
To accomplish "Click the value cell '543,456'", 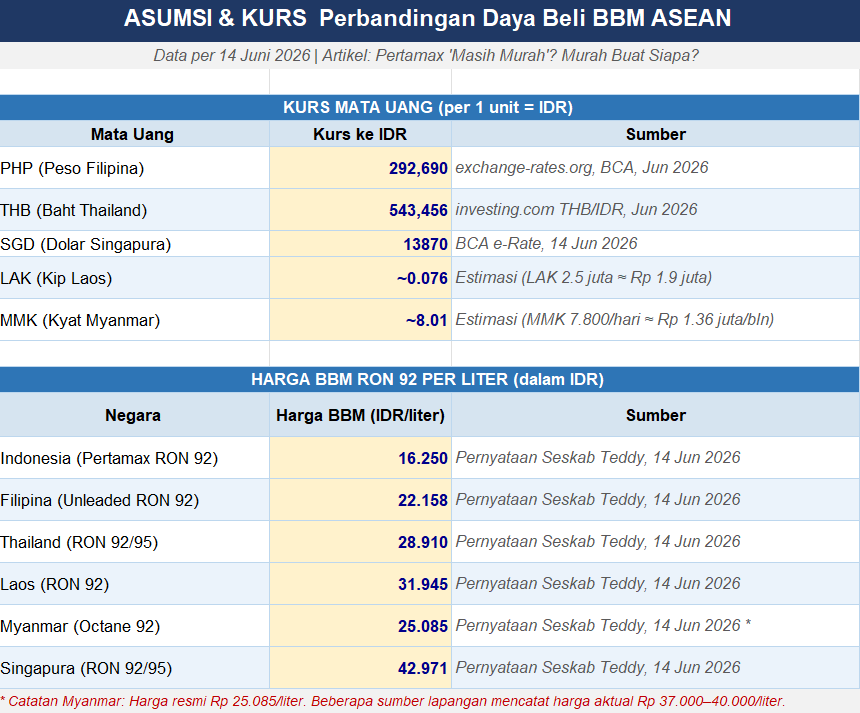I will [360, 210].
